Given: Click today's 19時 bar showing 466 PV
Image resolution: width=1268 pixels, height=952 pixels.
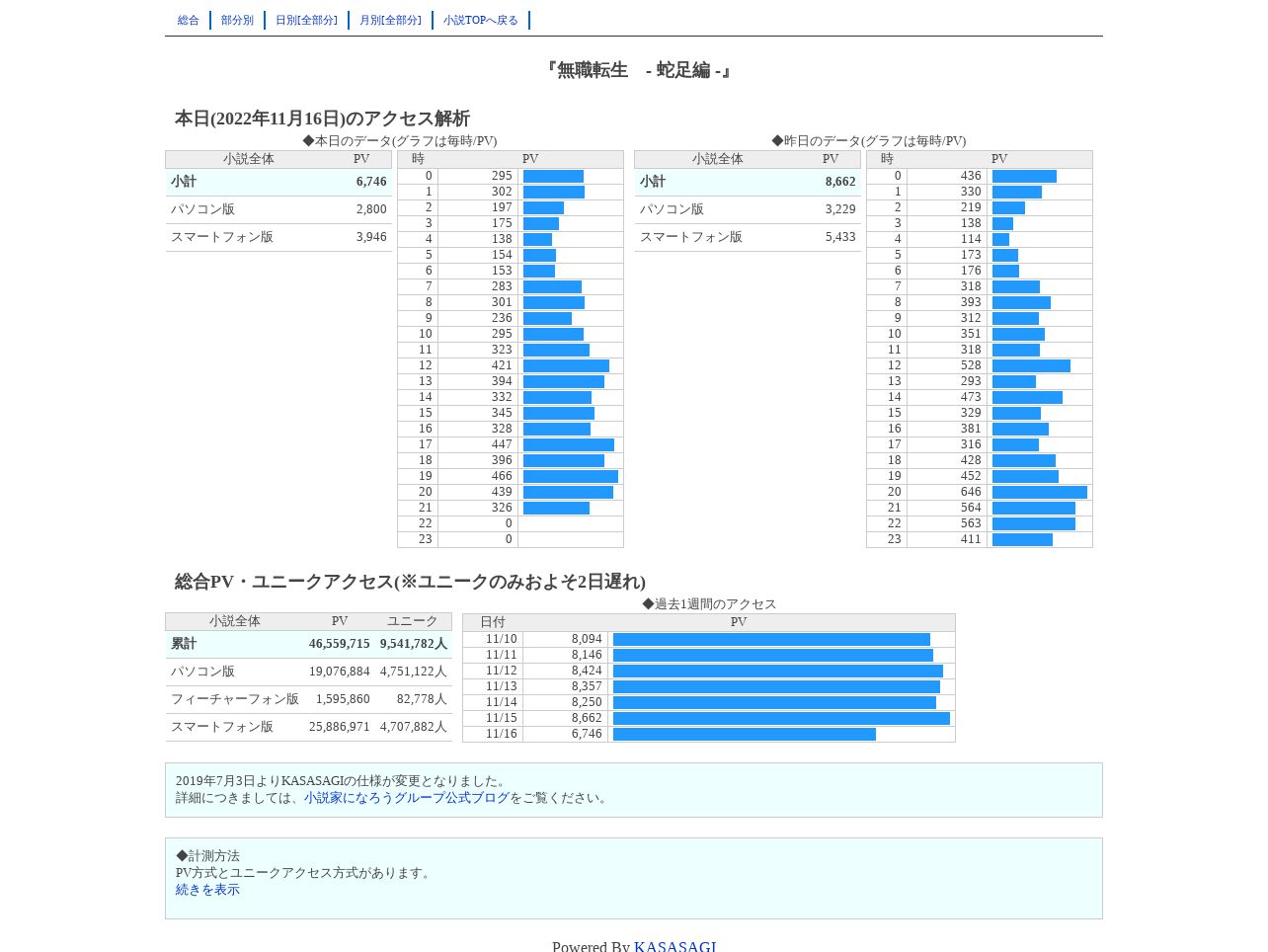Looking at the screenshot, I should (571, 476).
